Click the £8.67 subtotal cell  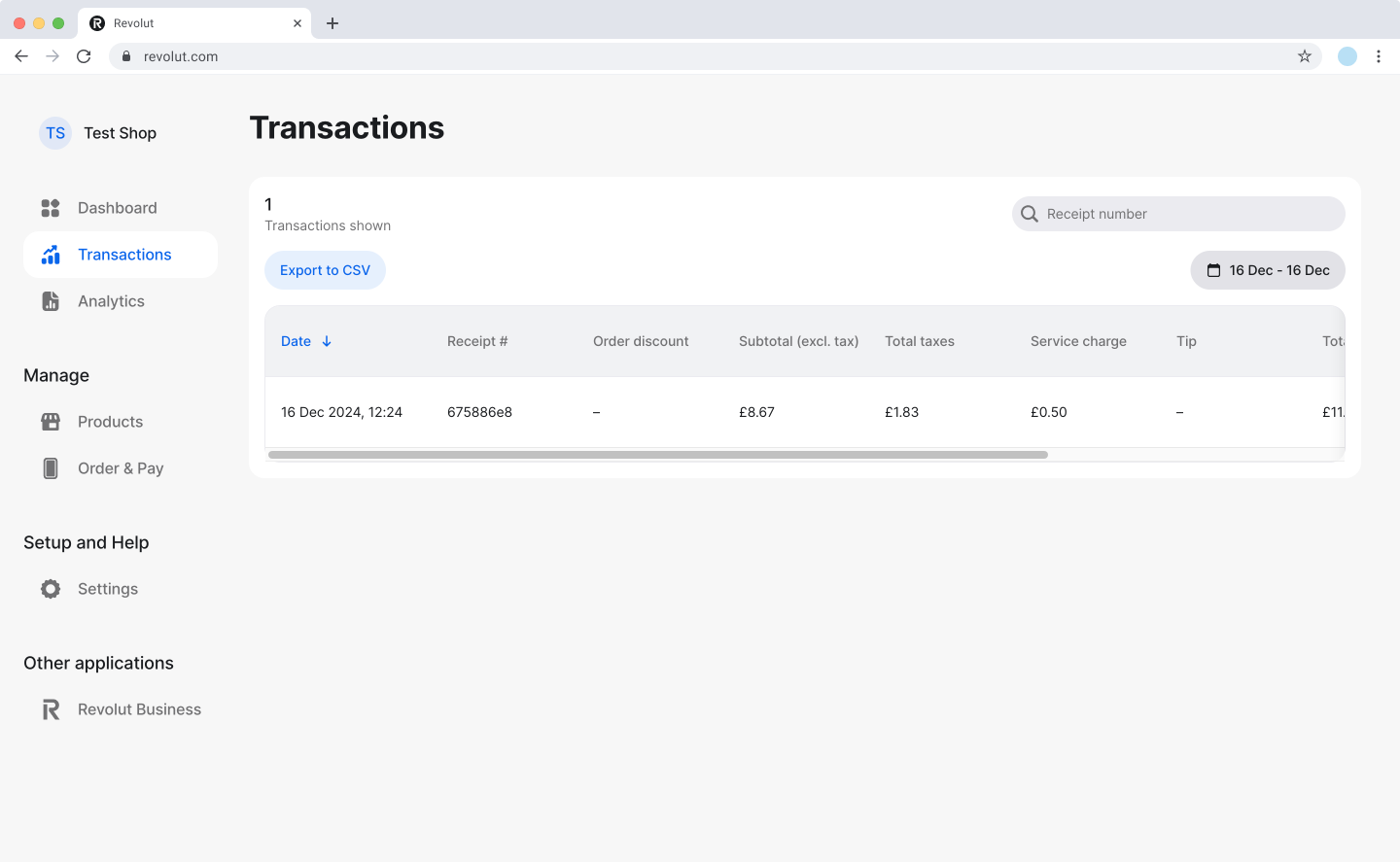756,412
